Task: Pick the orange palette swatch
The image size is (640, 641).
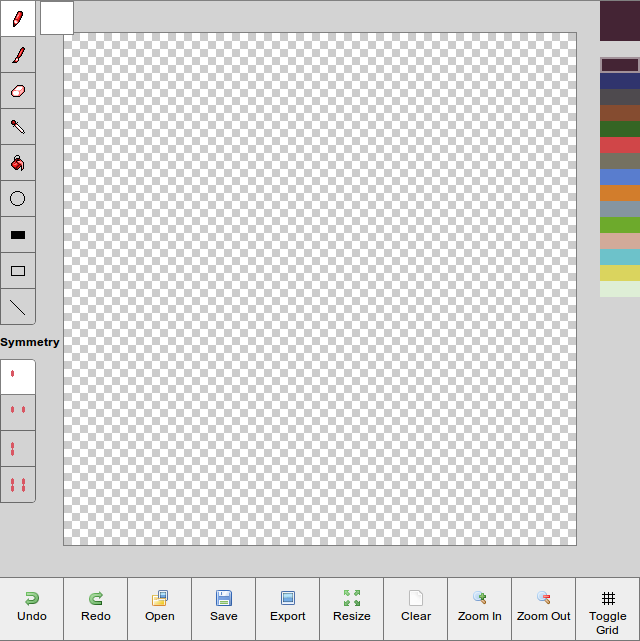Action: click(x=620, y=193)
